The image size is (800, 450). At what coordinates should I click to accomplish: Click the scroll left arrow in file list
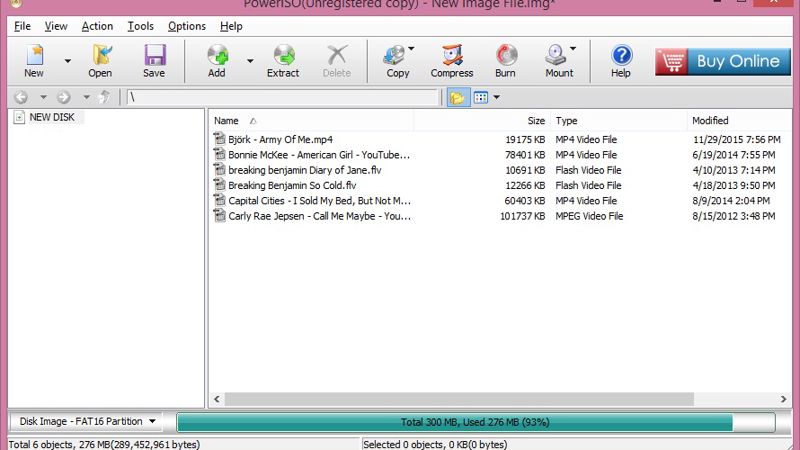(x=217, y=399)
